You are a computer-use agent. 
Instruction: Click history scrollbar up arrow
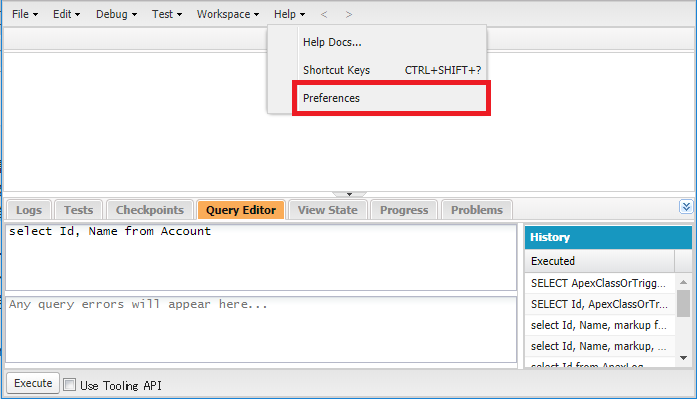coord(684,282)
